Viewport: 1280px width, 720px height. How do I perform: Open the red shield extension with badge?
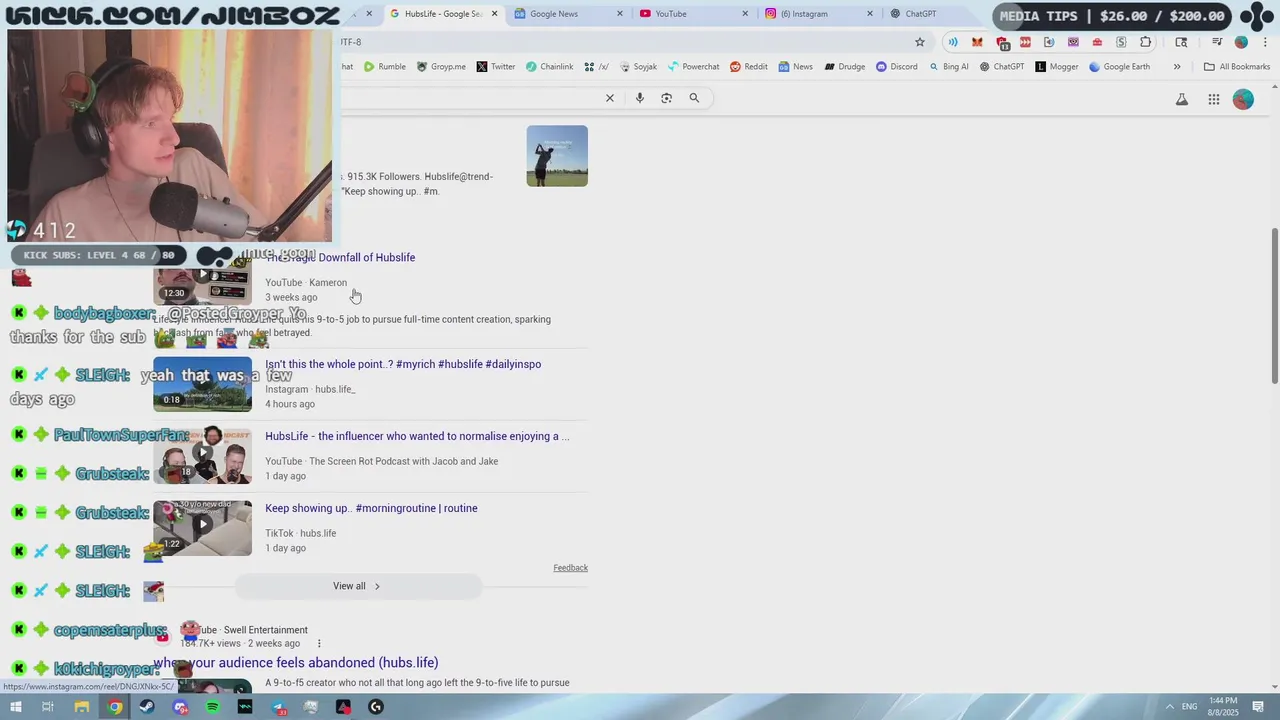[1002, 43]
